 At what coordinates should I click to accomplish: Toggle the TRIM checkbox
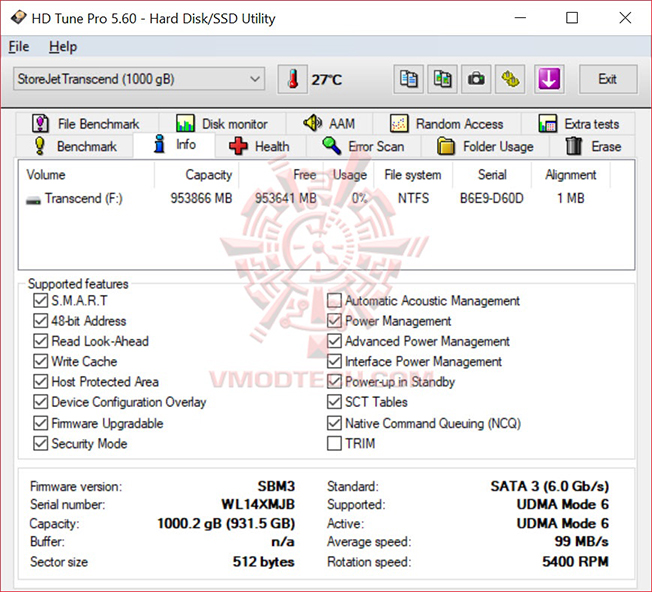[334, 444]
